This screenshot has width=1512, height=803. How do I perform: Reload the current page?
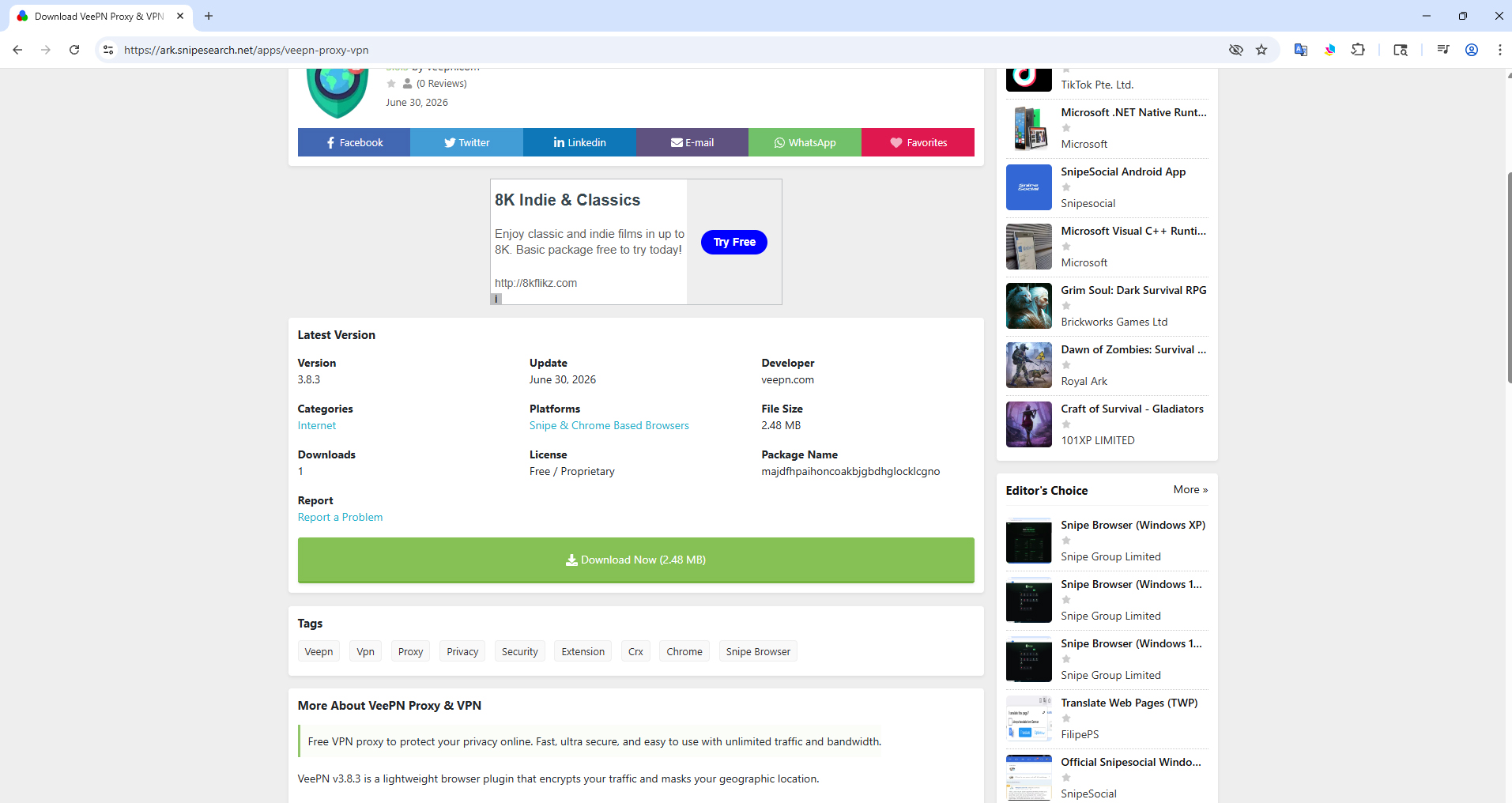click(74, 50)
